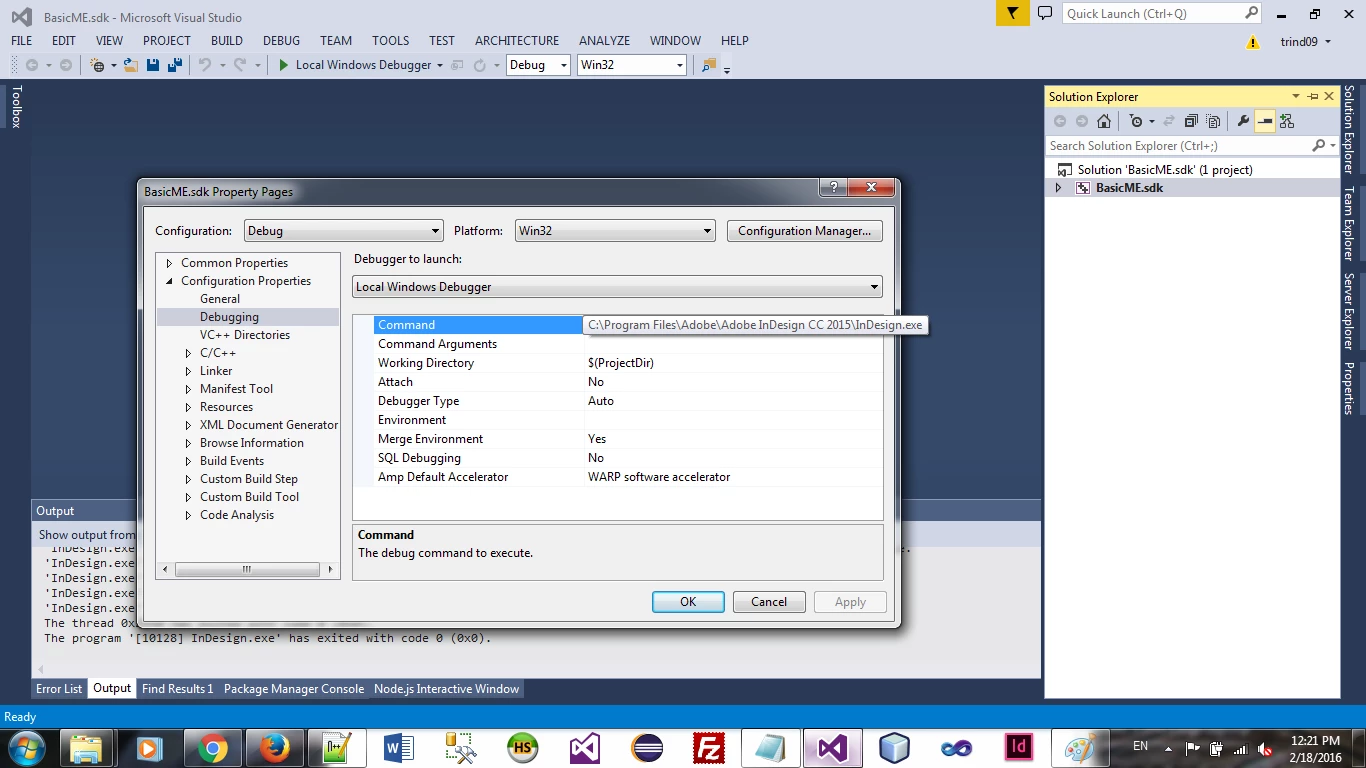This screenshot has width=1366, height=768.
Task: Open the Platform dropdown in Property Pages
Action: [615, 231]
